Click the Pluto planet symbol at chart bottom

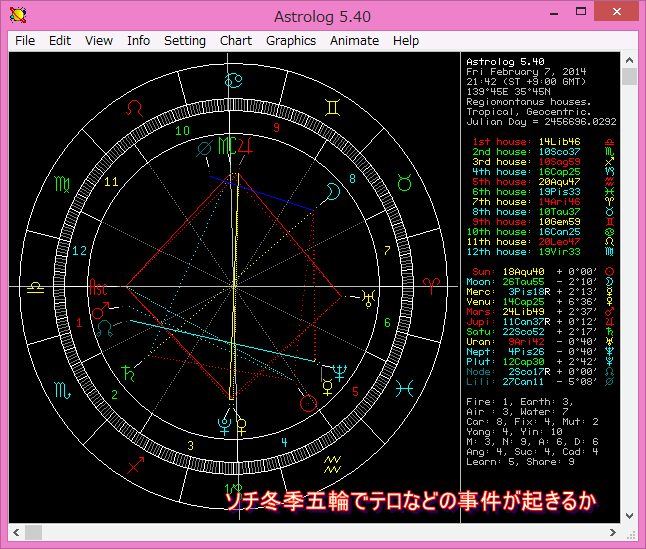[x=225, y=426]
